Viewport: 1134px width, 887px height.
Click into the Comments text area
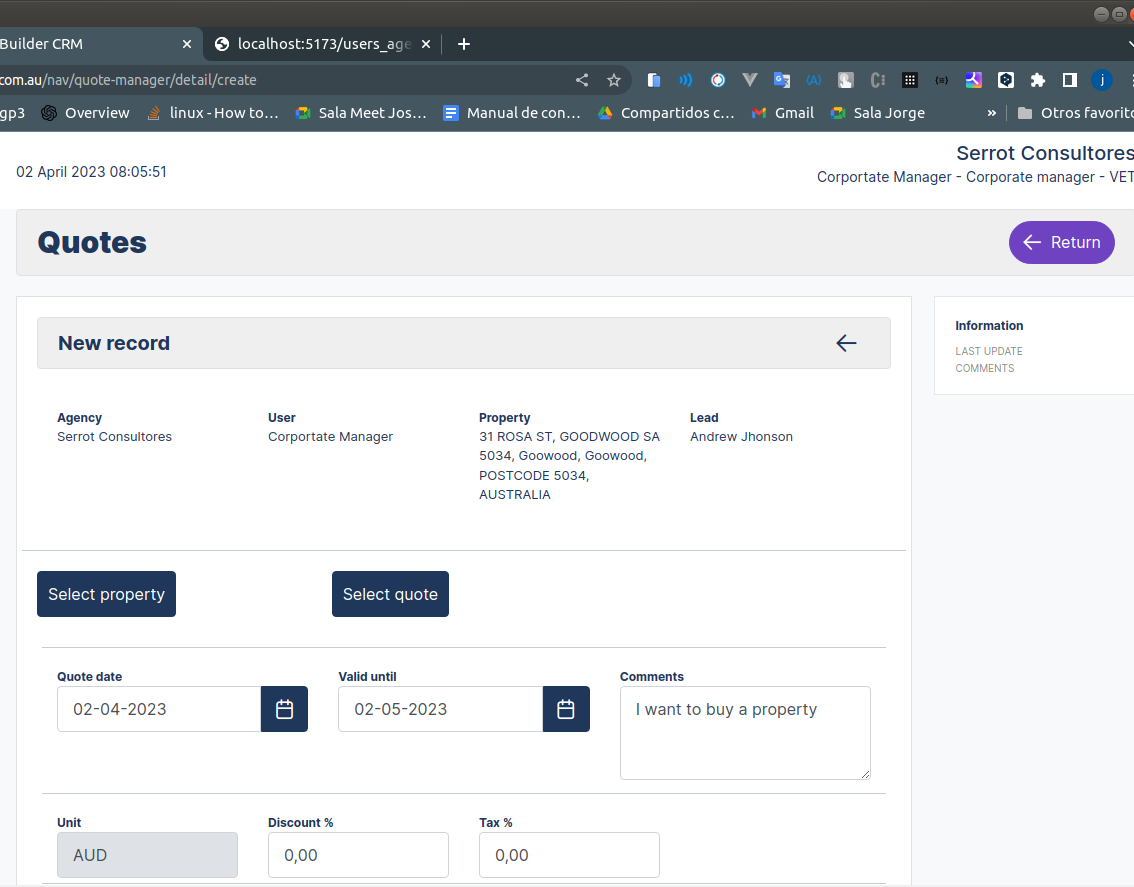745,733
